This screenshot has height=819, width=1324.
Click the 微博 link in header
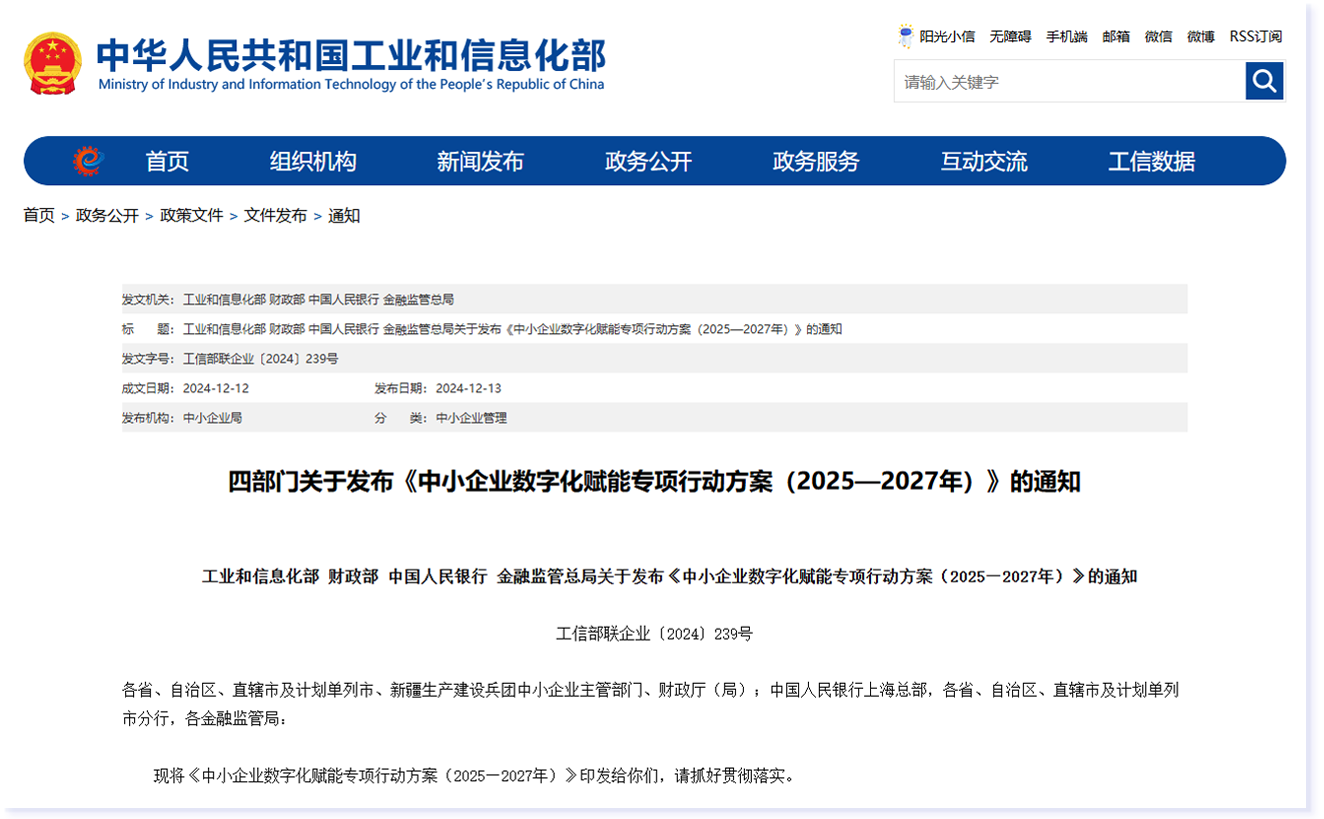[x=1200, y=37]
